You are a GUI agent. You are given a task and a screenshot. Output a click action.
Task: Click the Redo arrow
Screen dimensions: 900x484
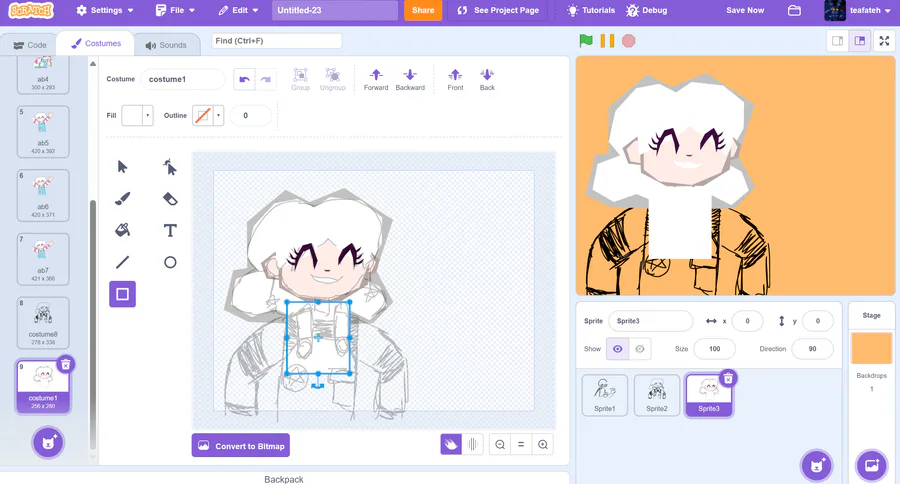point(265,79)
